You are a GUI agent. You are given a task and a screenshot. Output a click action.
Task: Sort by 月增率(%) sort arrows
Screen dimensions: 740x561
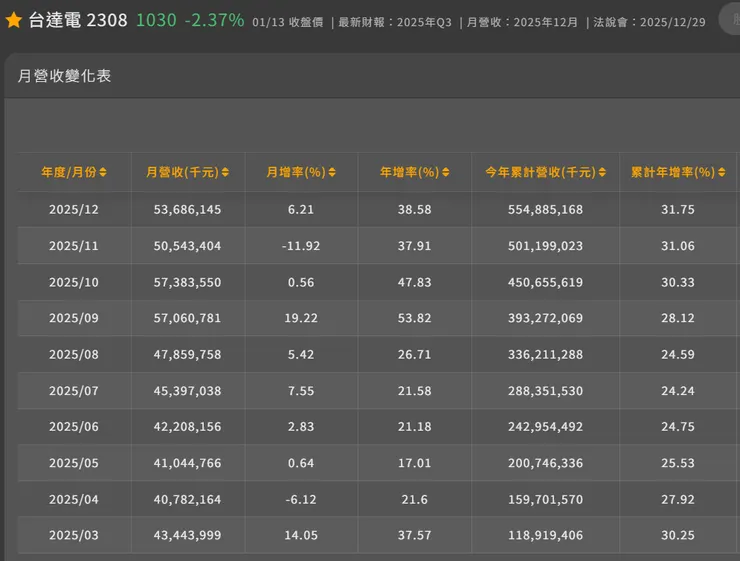click(x=332, y=173)
